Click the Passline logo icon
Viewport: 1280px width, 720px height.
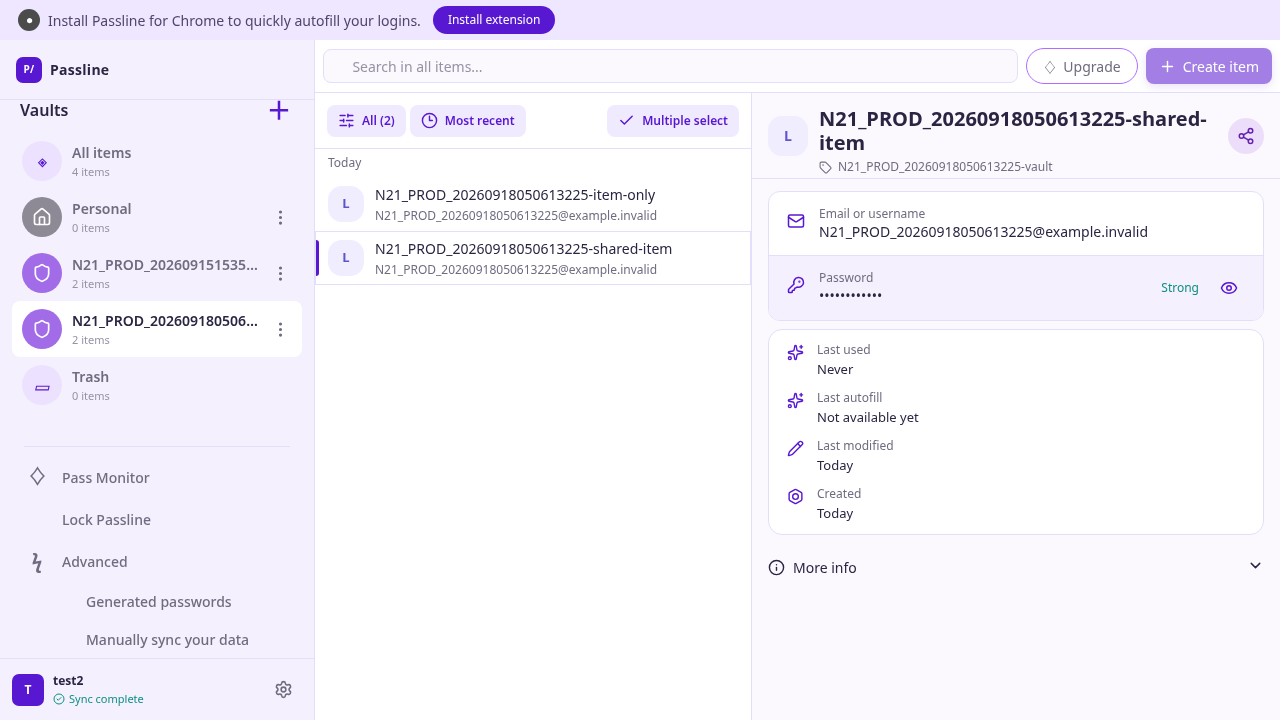(29, 69)
